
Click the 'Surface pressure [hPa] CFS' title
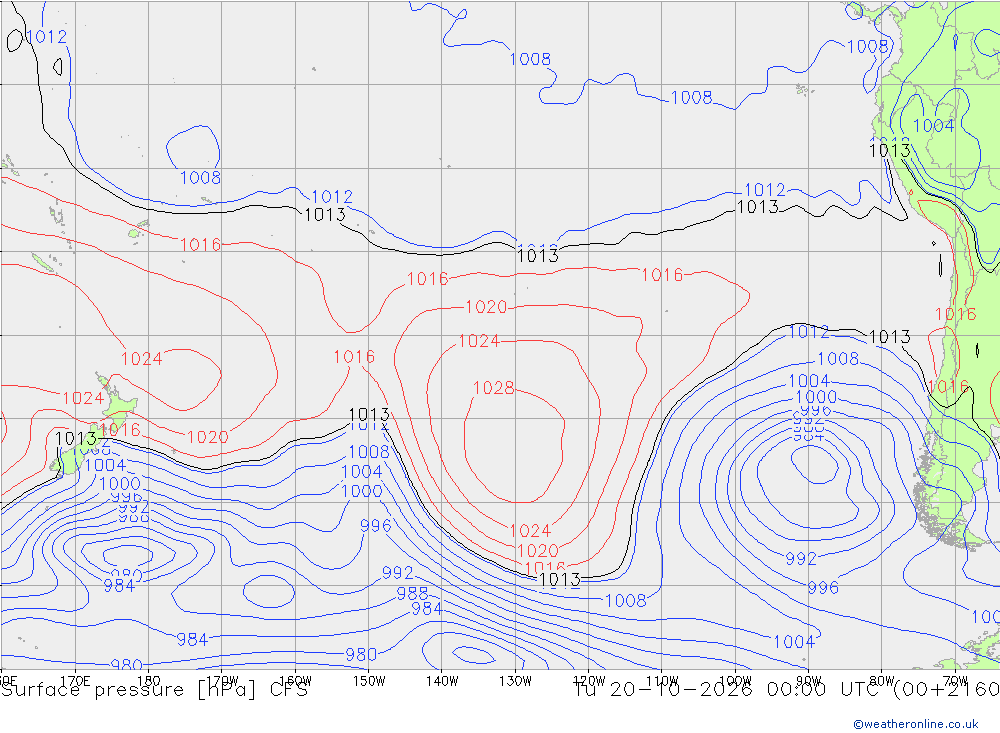(x=155, y=690)
